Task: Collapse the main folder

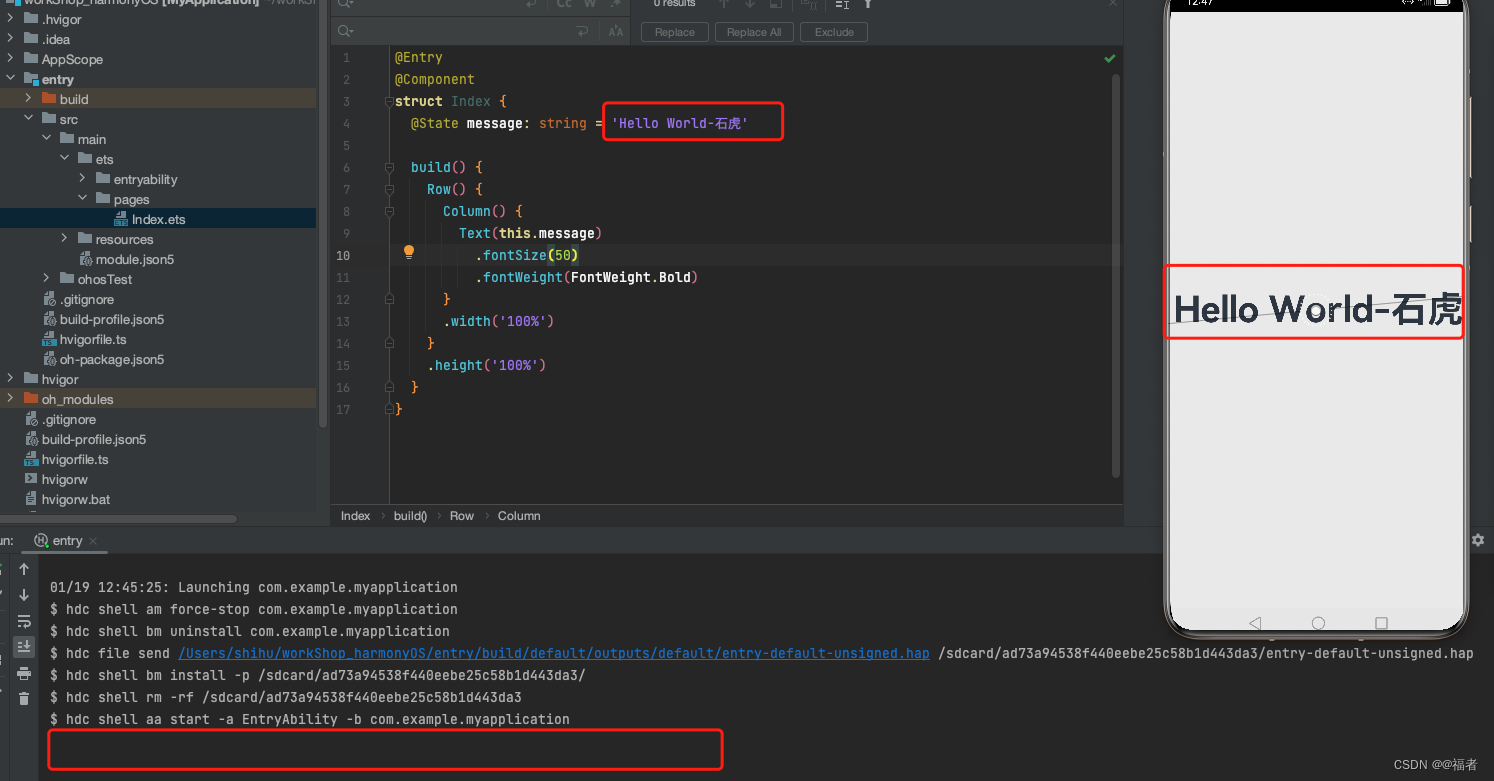Action: click(x=46, y=138)
